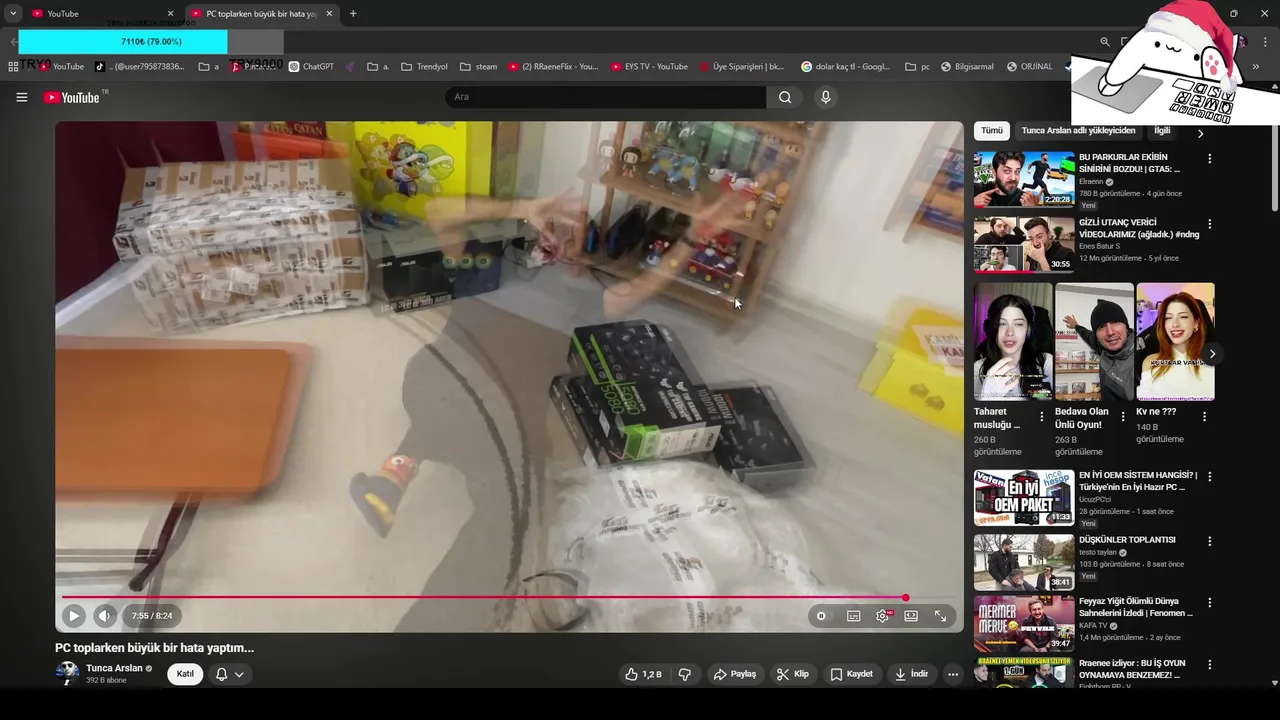This screenshot has width=1280, height=720.
Task: Expand bookmarks bar overflow chevron
Action: [1256, 66]
